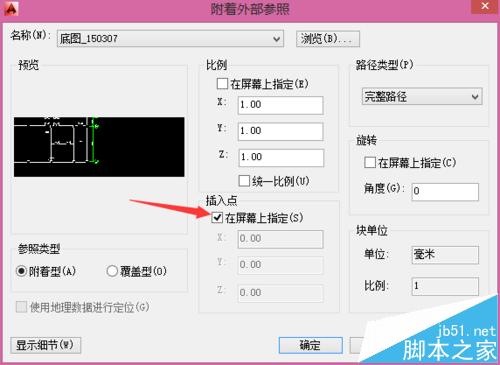Click the AutoCAD logo icon in title bar
The width and height of the screenshot is (500, 365).
click(11, 9)
